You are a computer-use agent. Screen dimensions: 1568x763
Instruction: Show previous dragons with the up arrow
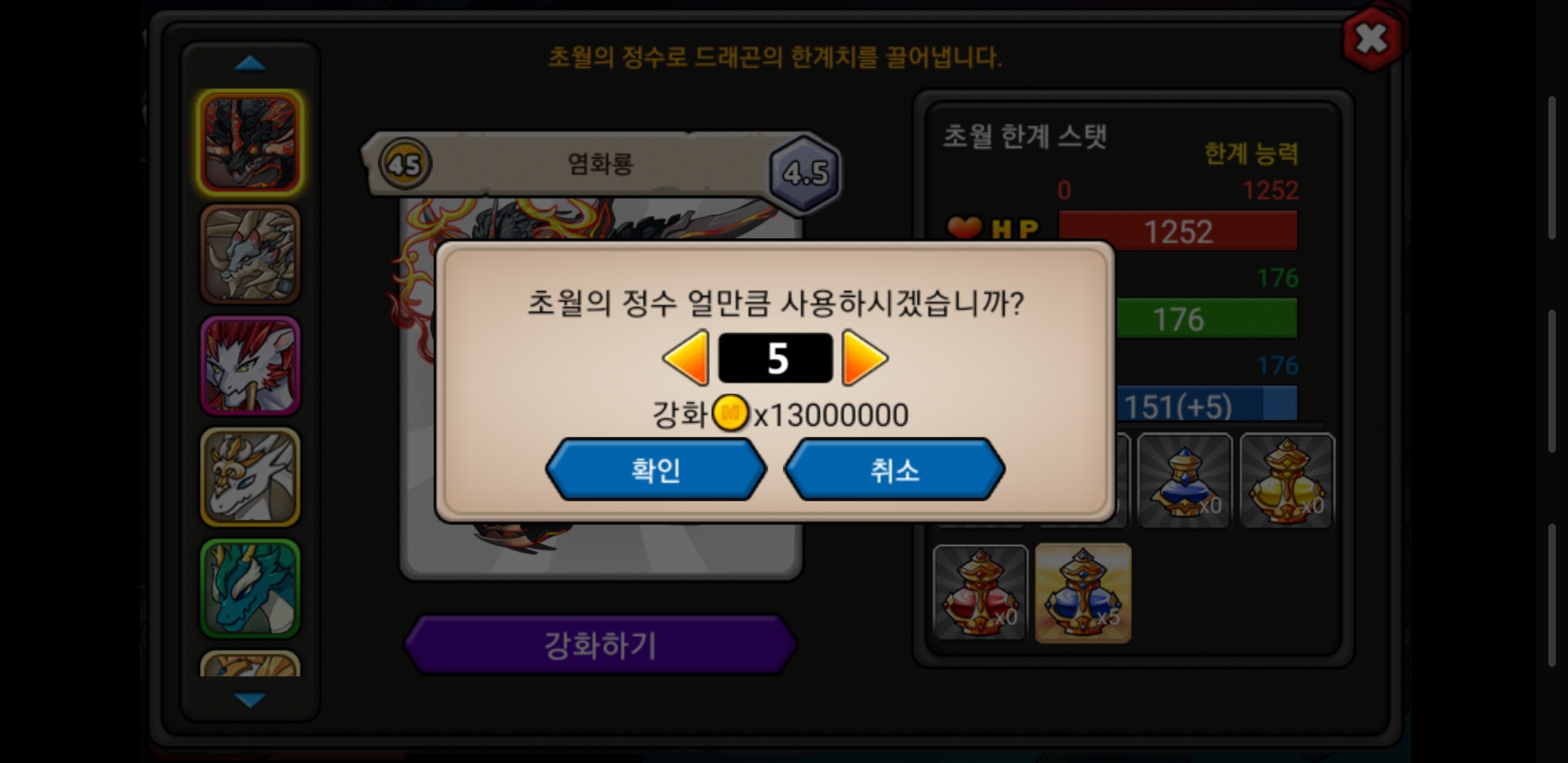point(250,64)
